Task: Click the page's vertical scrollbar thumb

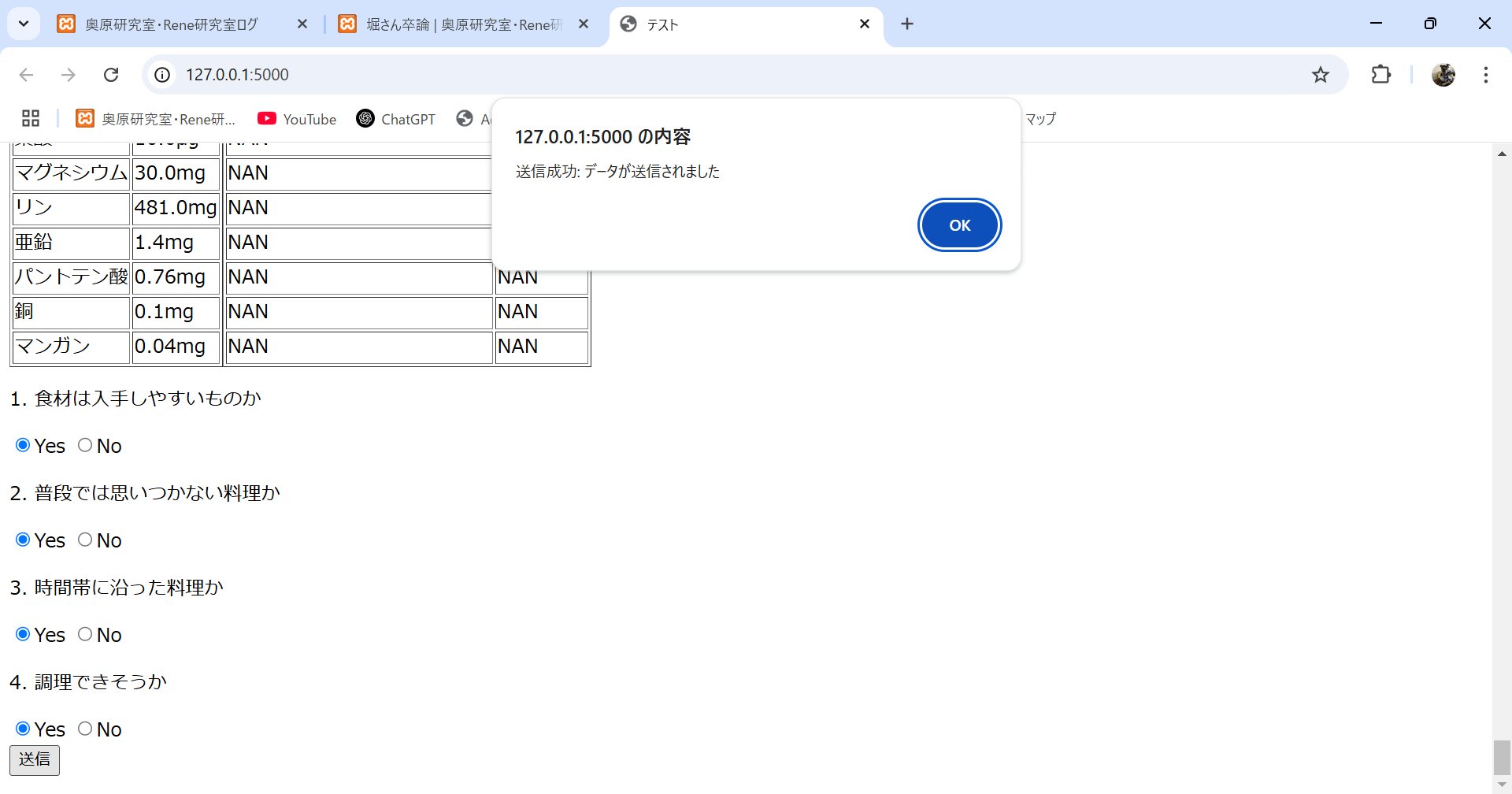Action: coord(1502,757)
